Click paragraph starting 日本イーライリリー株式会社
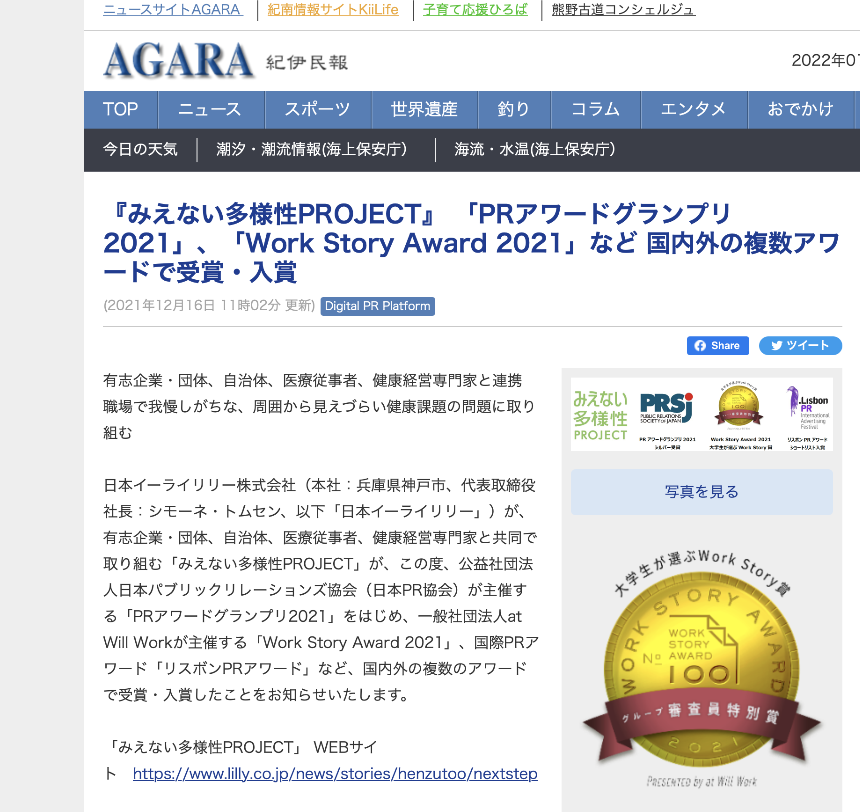The image size is (860, 812). (x=321, y=590)
